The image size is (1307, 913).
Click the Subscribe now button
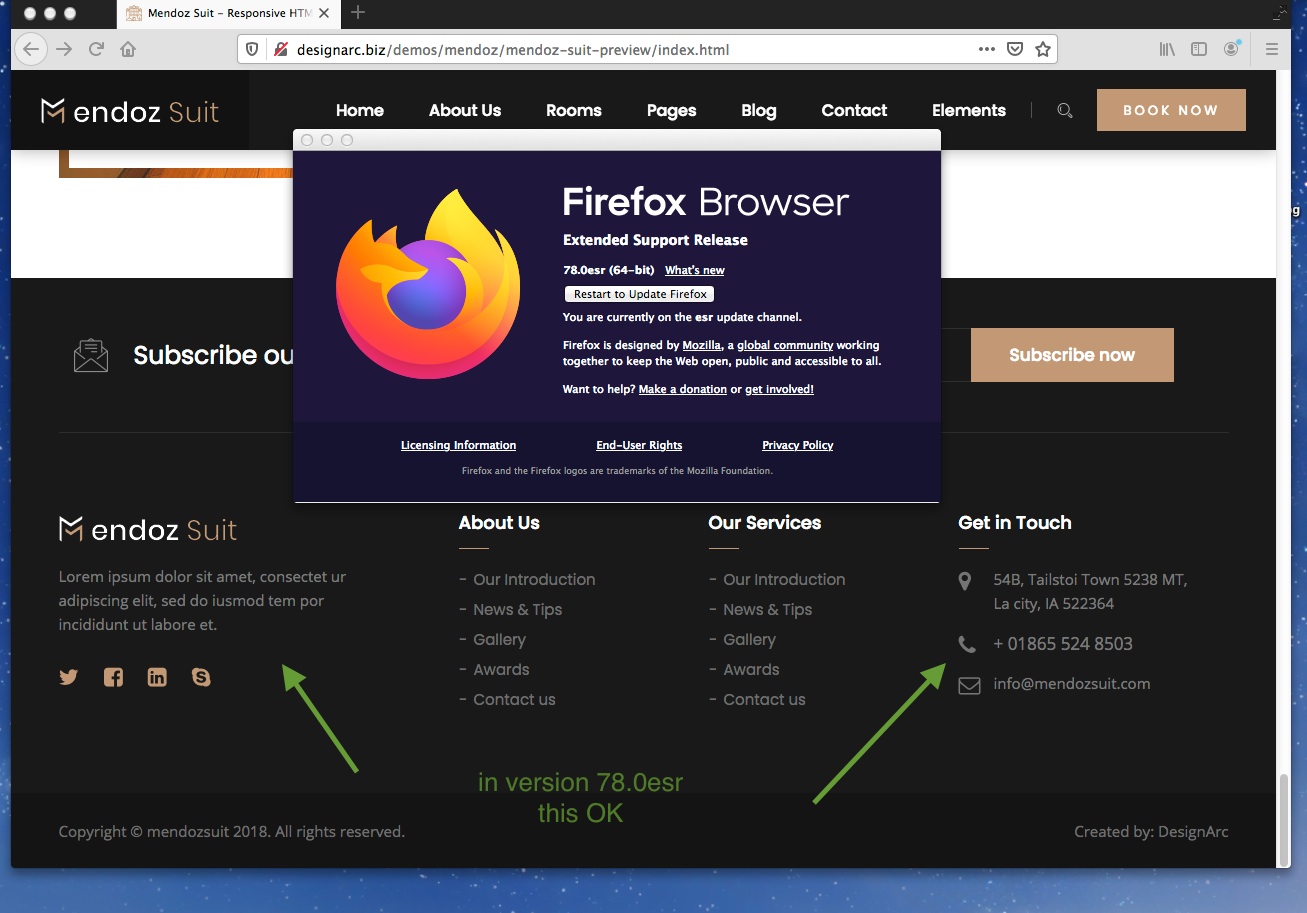click(x=1072, y=355)
